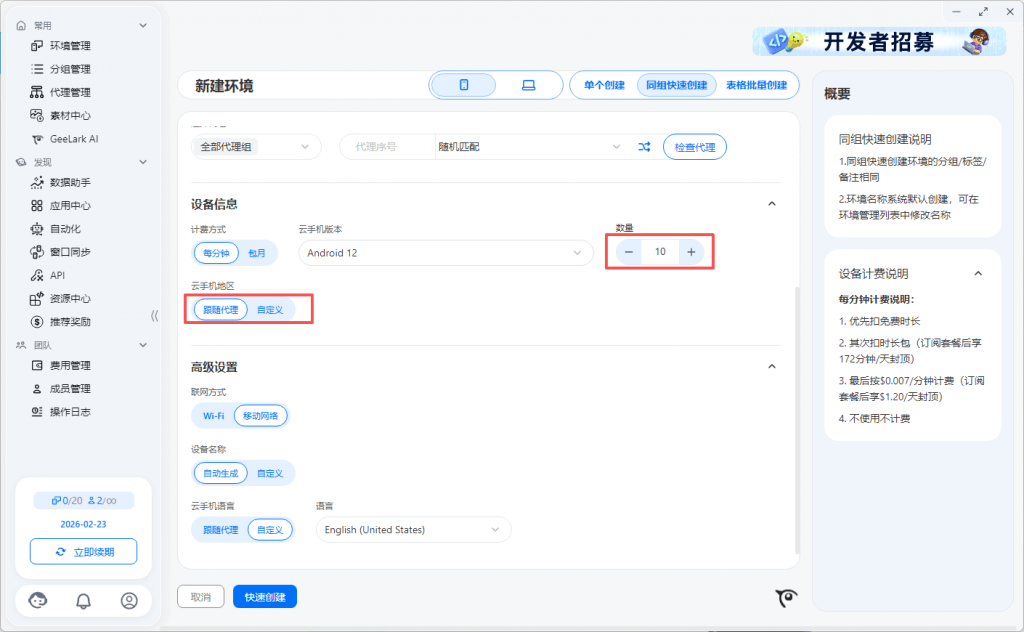The image size is (1024, 632).
Task: Click the customer support avatar icon
Action: [38, 601]
